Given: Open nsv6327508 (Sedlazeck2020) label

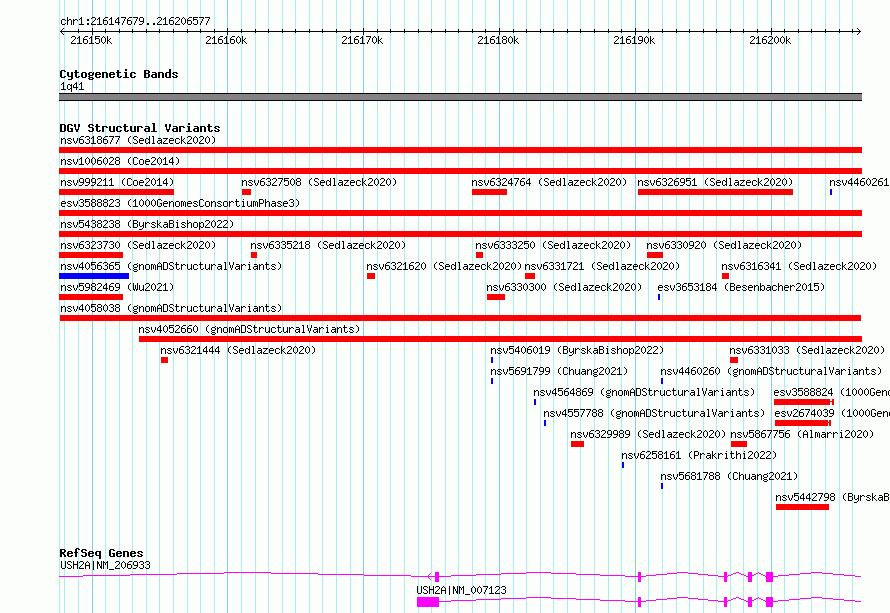Looking at the screenshot, I should [319, 182].
